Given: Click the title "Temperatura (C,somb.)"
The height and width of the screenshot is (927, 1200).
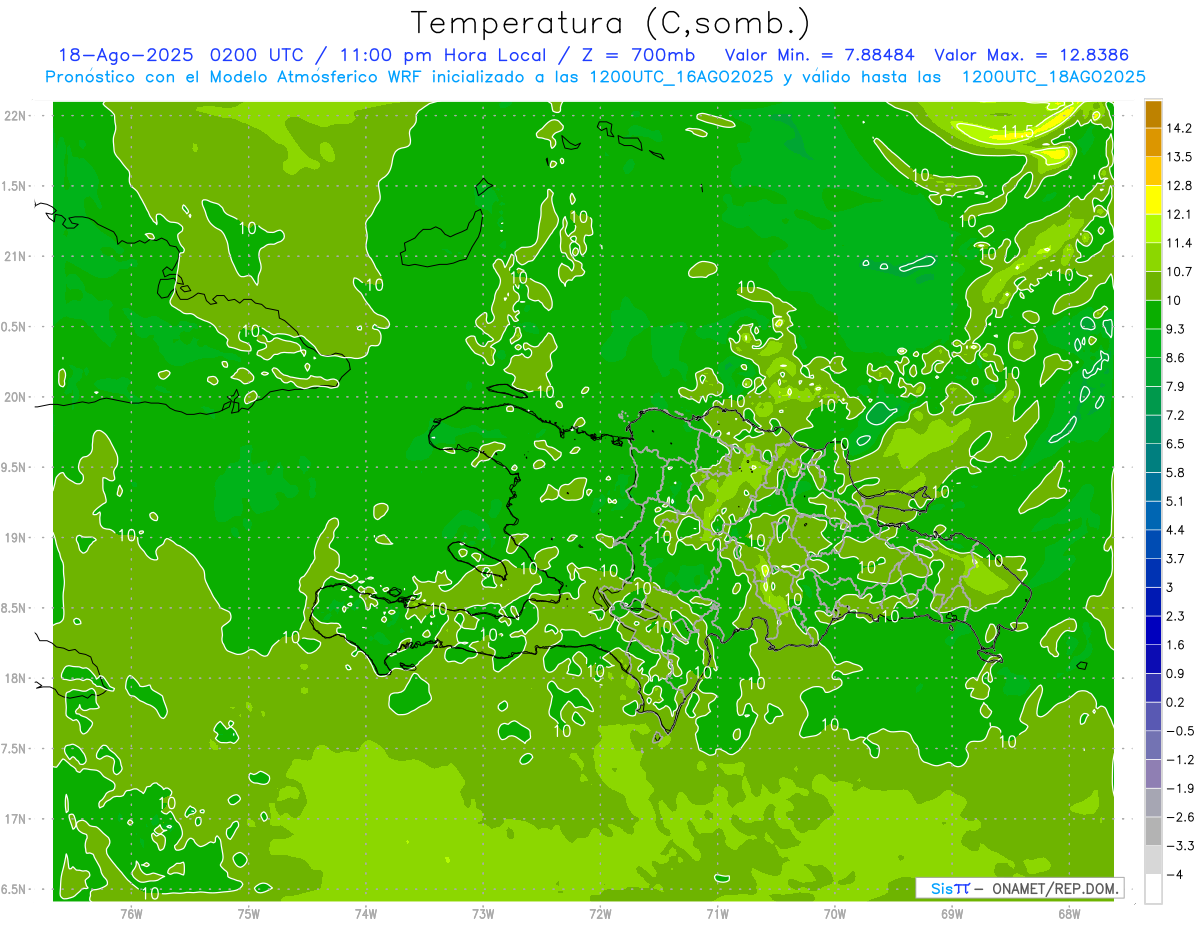Looking at the screenshot, I should coord(611,23).
